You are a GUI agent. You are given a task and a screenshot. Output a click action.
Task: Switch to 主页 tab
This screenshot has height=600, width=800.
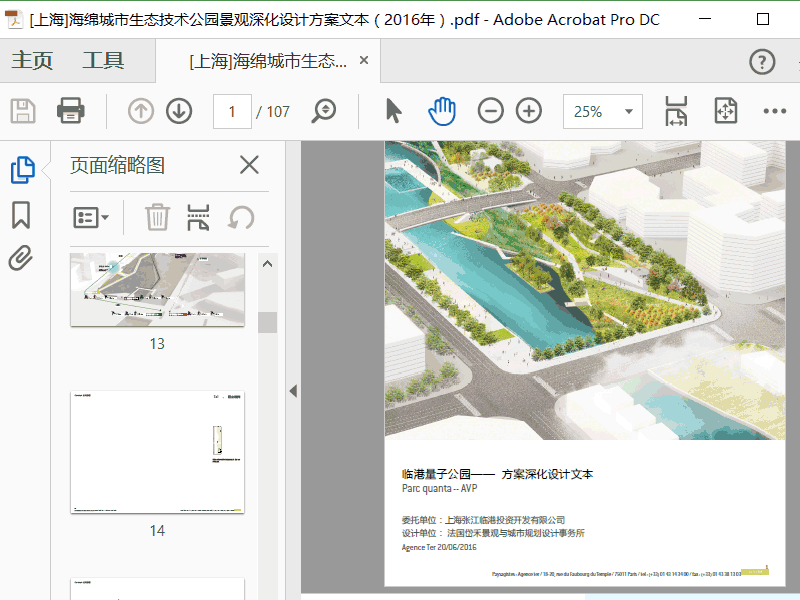[x=32, y=61]
